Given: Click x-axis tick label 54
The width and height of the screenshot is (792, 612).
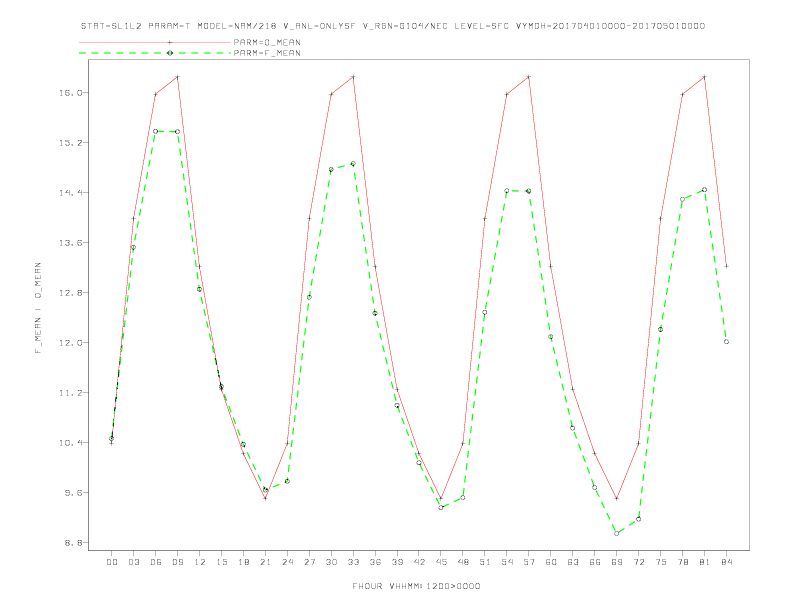Looking at the screenshot, I should click(x=507, y=562).
